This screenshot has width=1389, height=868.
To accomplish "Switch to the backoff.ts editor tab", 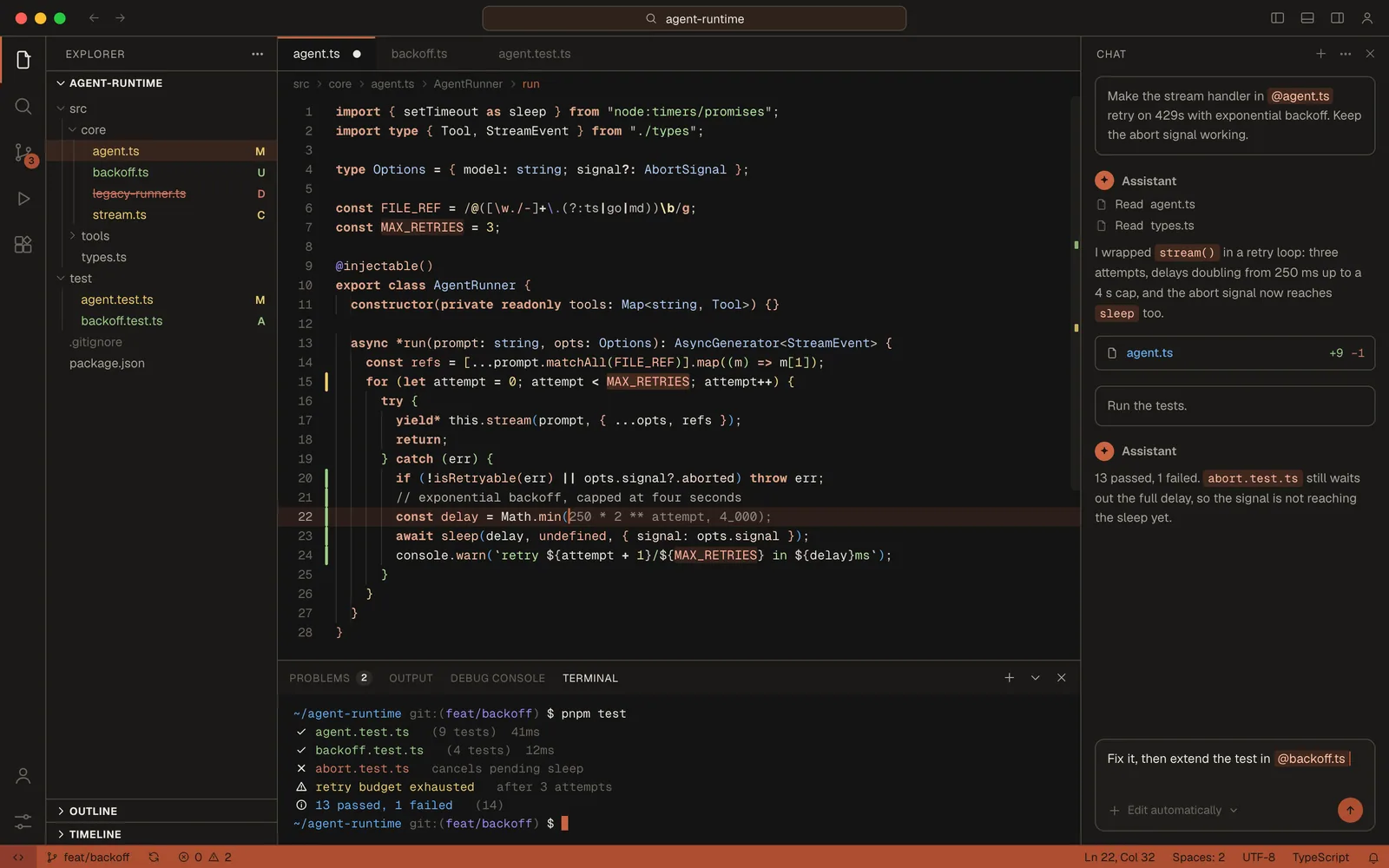I will [419, 54].
